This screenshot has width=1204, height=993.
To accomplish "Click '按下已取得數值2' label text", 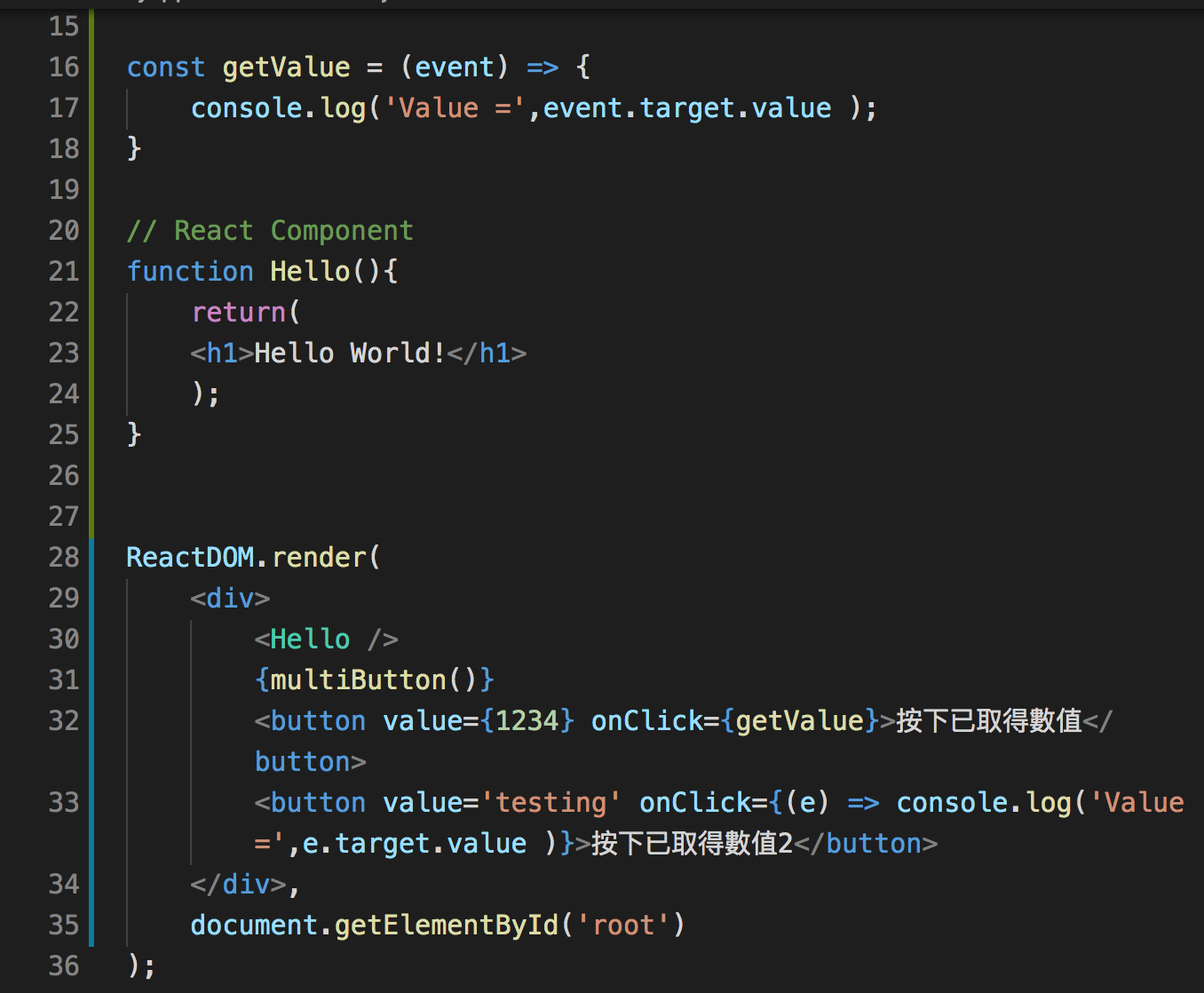I will pos(693,844).
